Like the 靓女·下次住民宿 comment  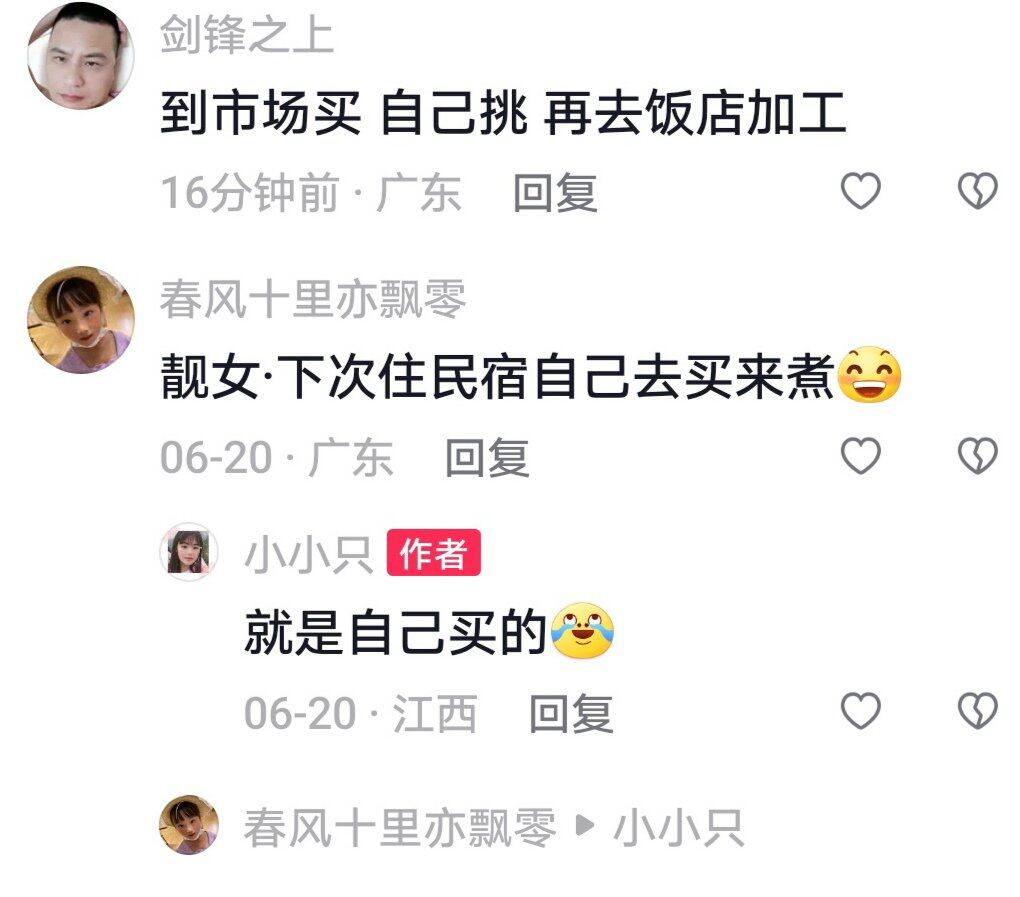(x=861, y=455)
